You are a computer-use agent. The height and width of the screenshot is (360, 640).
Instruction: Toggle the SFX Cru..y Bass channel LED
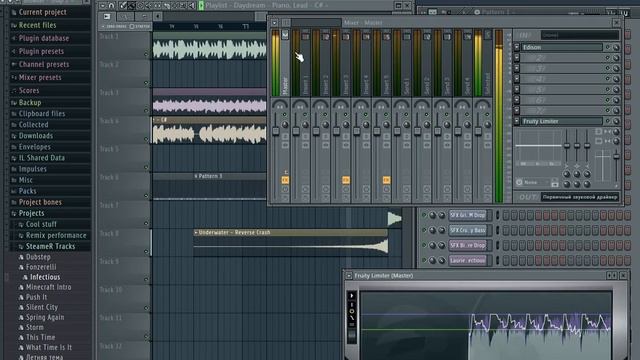pos(424,230)
